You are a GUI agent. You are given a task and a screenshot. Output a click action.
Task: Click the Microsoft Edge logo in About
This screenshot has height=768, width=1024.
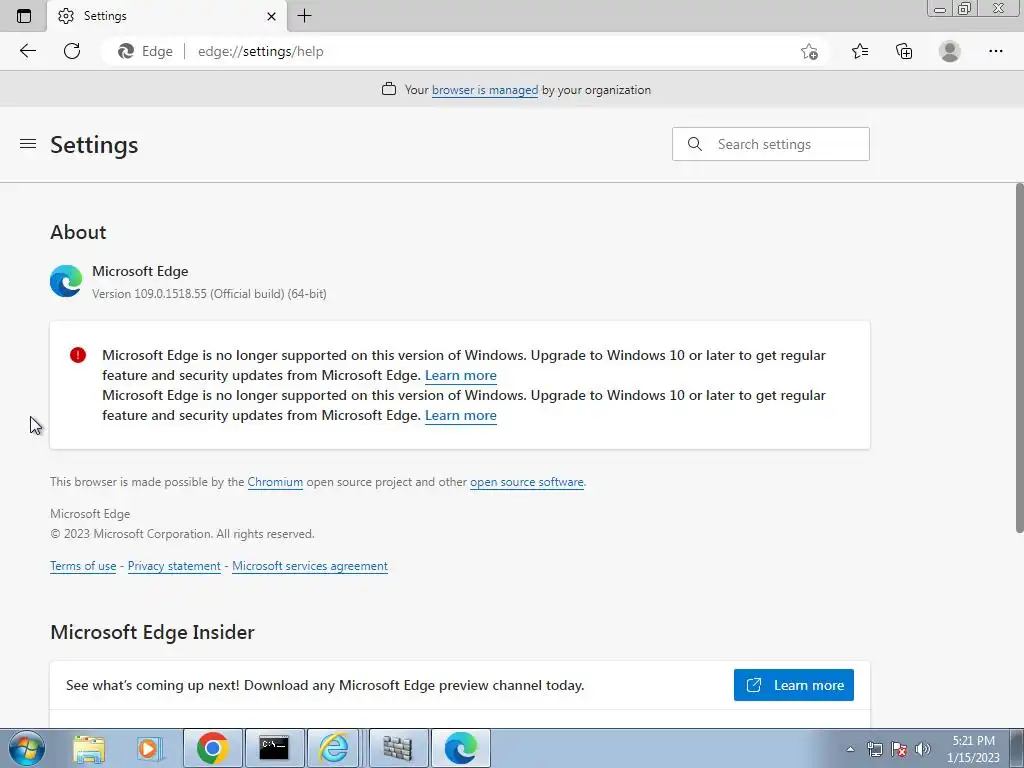[x=66, y=281]
